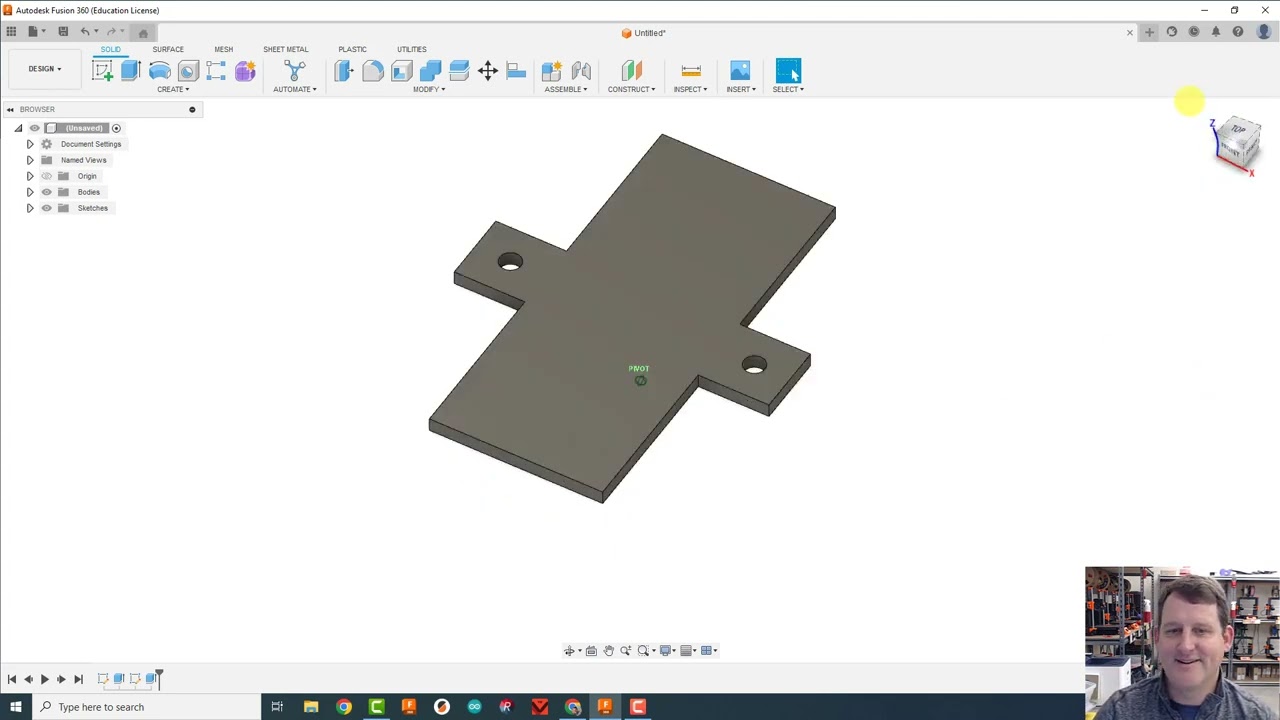Activate the (Unsaved) component radio button
The image size is (1280, 720).
click(116, 128)
